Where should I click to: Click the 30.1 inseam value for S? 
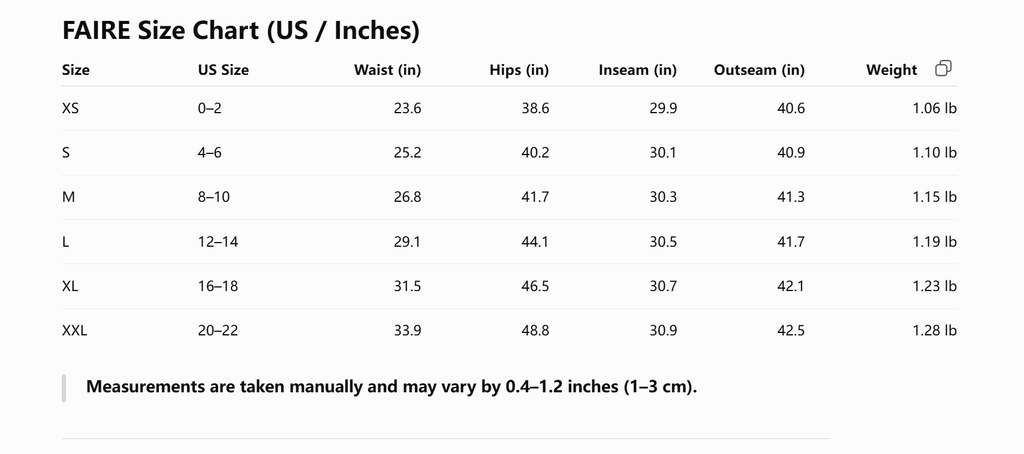point(664,153)
